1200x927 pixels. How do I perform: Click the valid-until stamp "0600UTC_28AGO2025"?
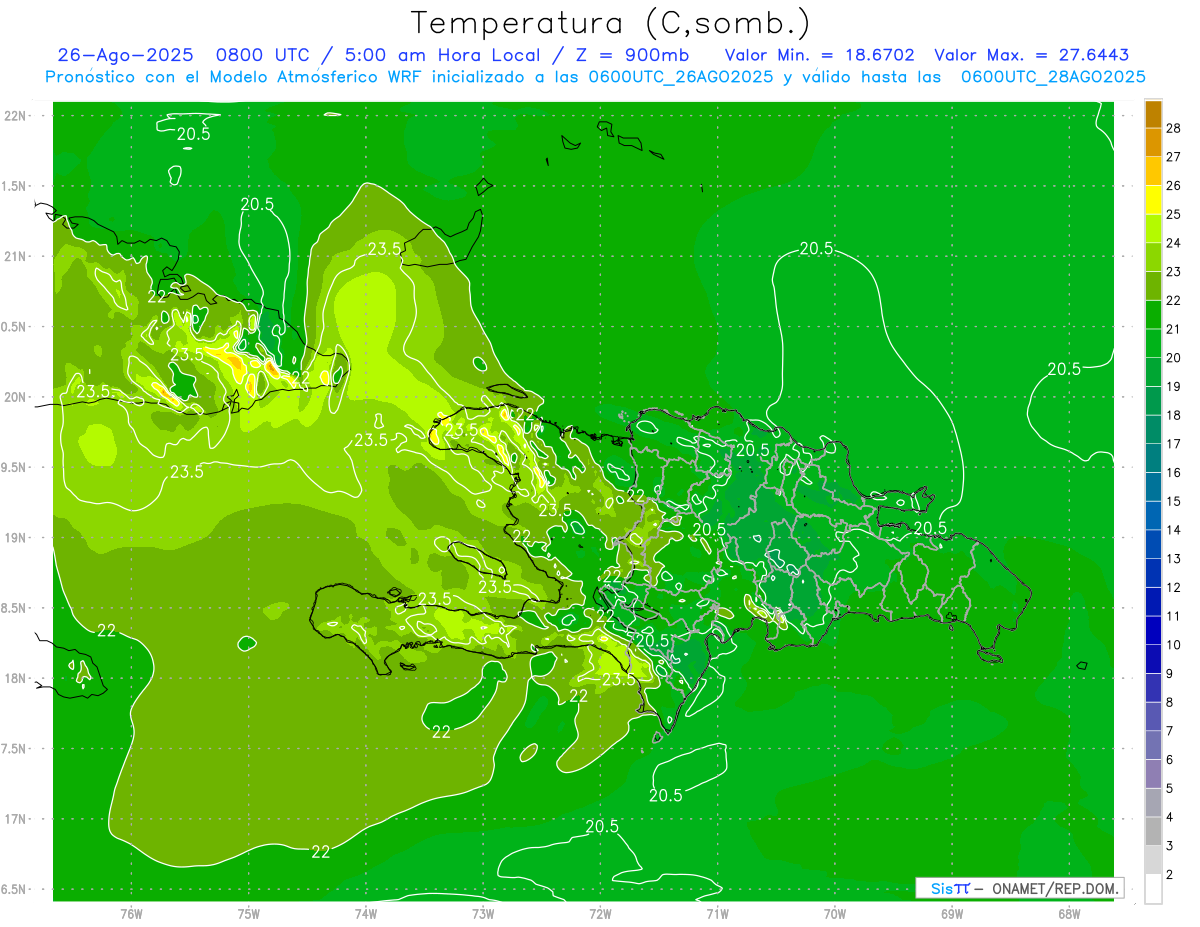click(x=1053, y=77)
